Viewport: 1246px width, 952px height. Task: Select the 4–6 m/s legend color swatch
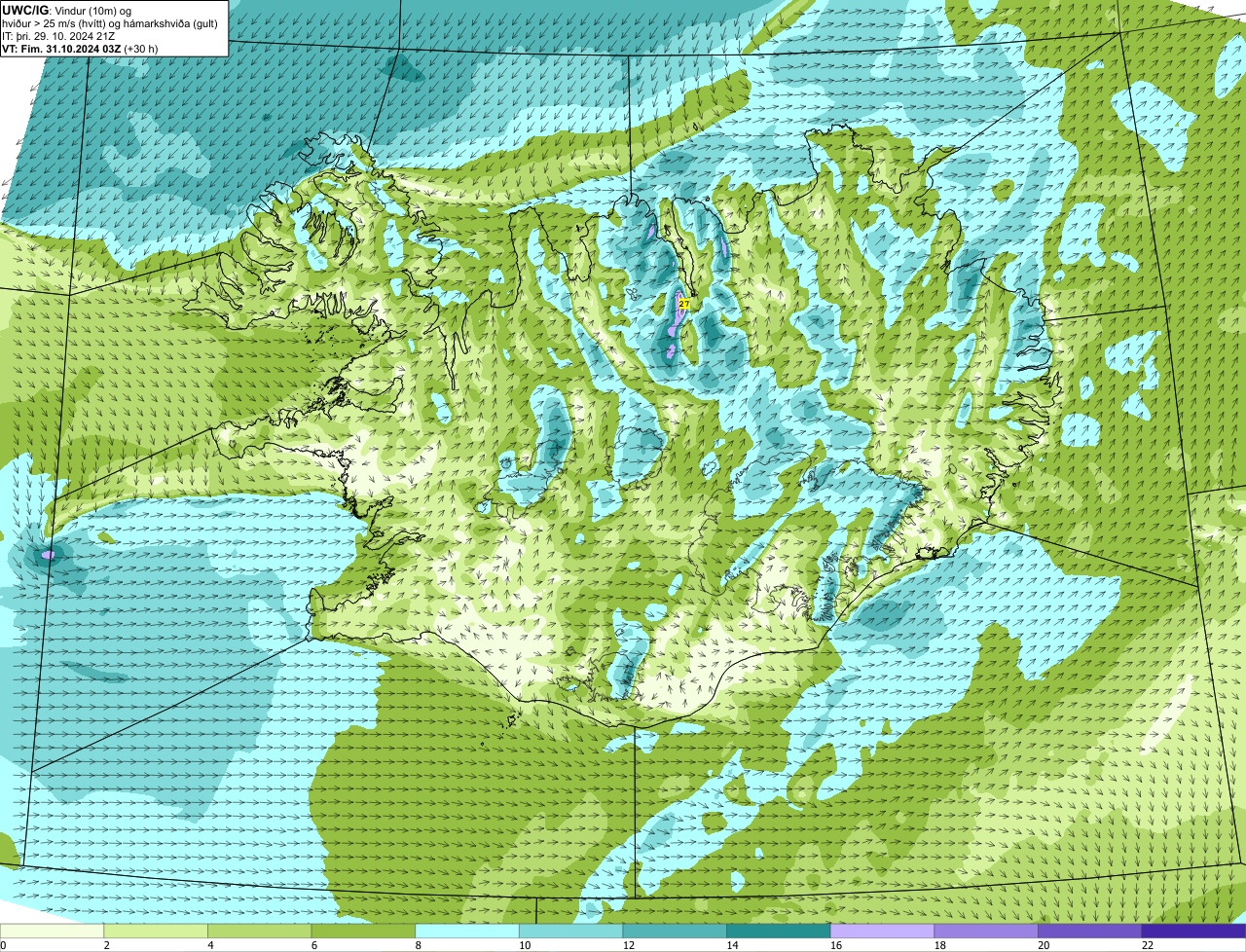tap(260, 931)
